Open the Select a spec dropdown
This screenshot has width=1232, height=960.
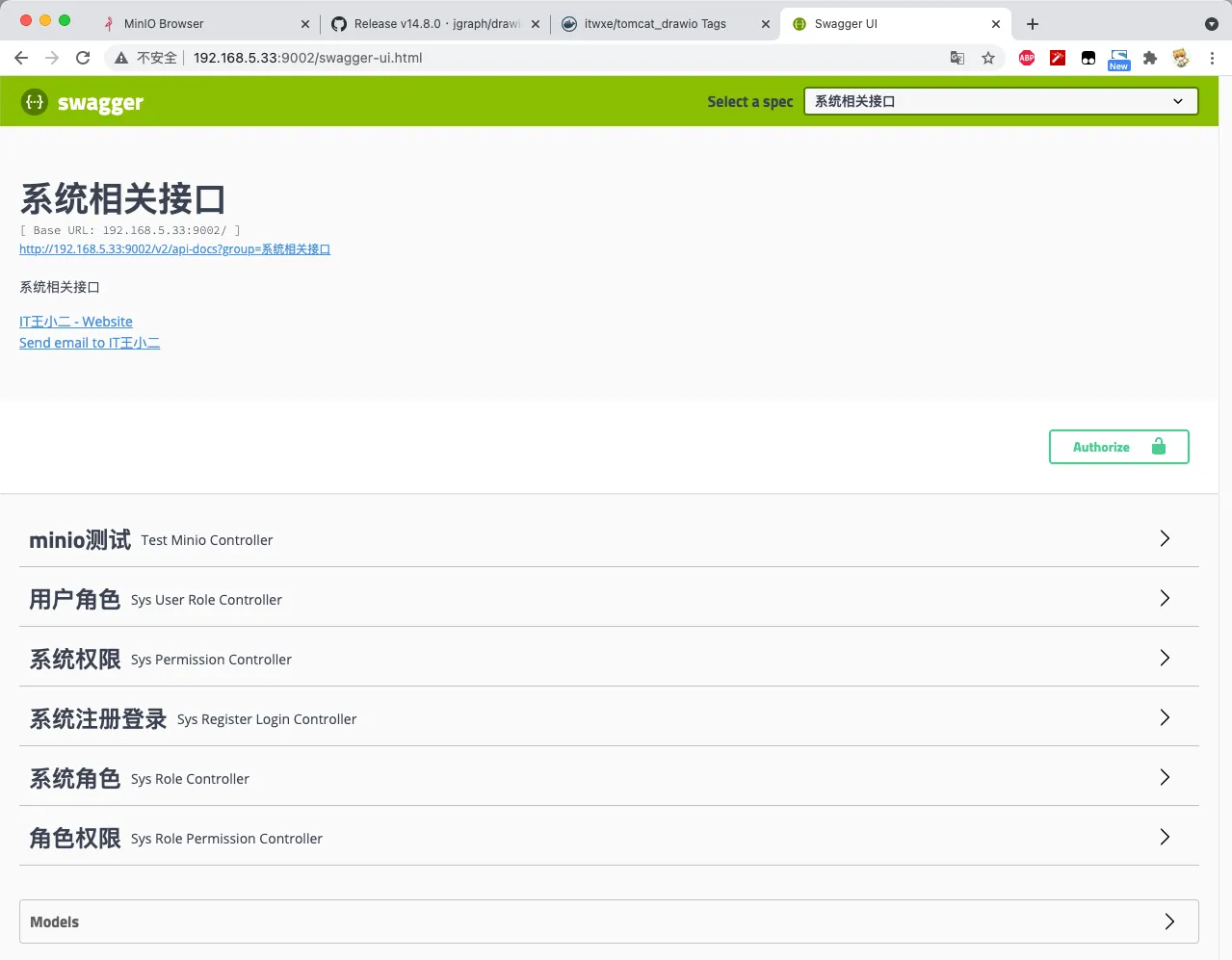1000,100
